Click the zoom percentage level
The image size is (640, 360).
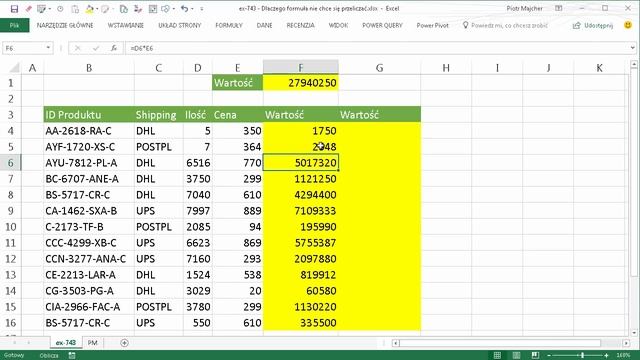pos(624,356)
